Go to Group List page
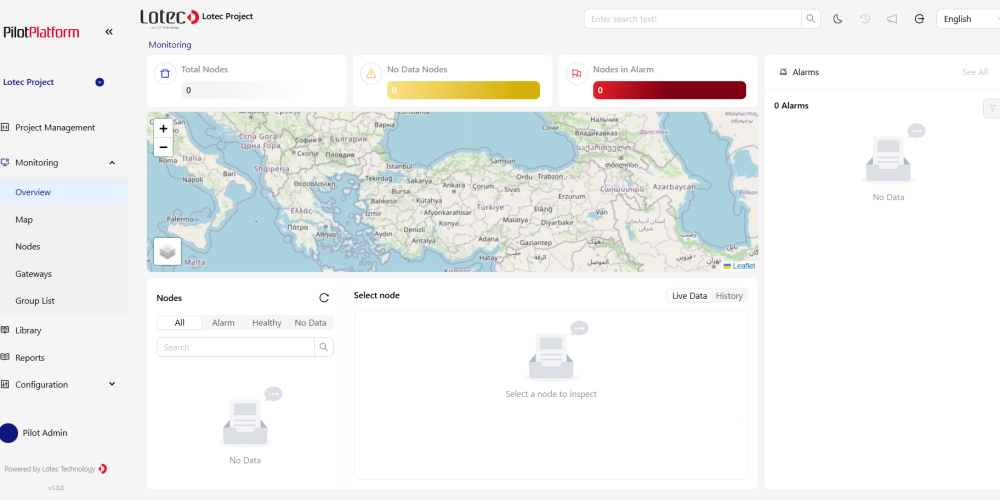 [x=35, y=301]
